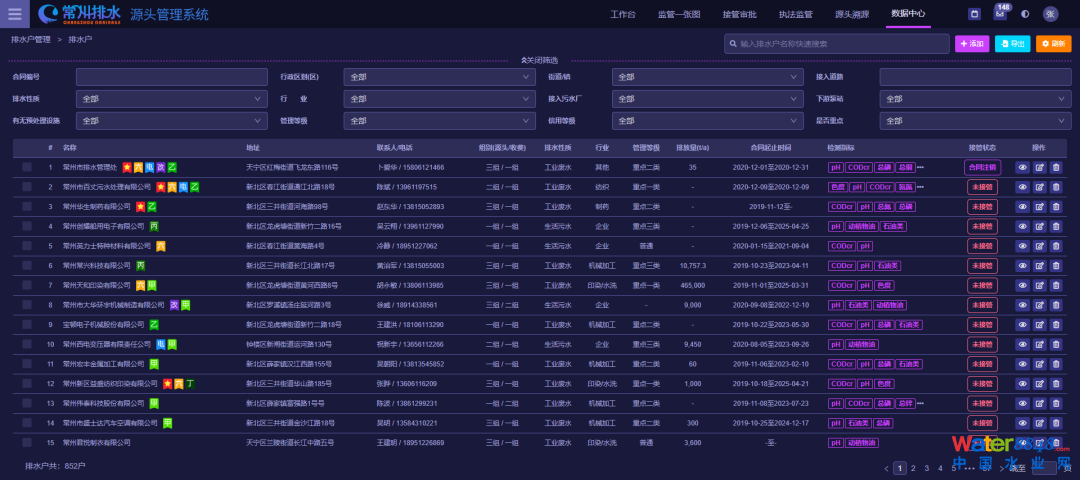Select the checkbox for row 4
The image size is (1080, 480).
[27, 226]
